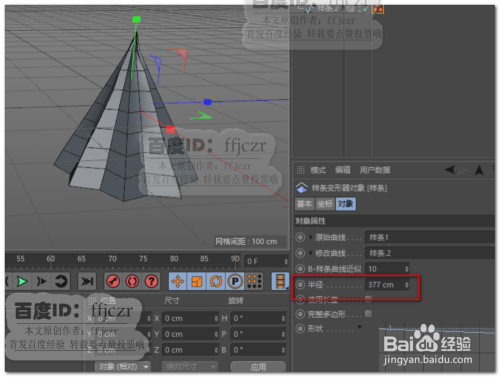500x377 pixels.
Task: Click the coordinate manager grip dots icon
Action: (92, 301)
